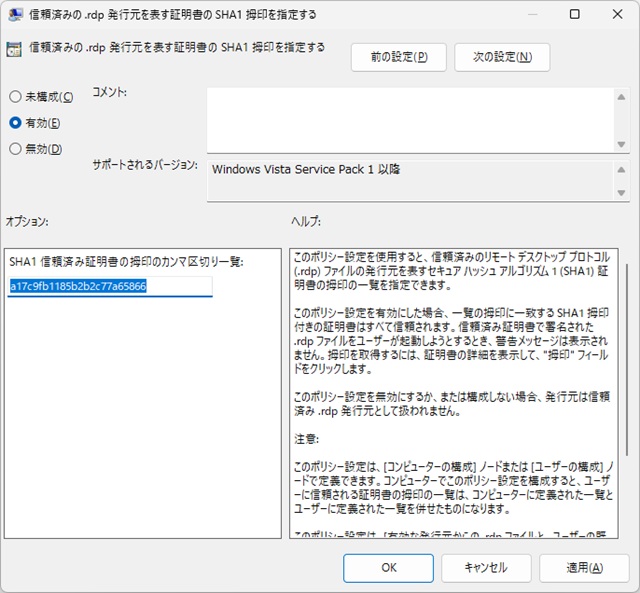Go to previous setting with 前の設定(P)

(399, 57)
